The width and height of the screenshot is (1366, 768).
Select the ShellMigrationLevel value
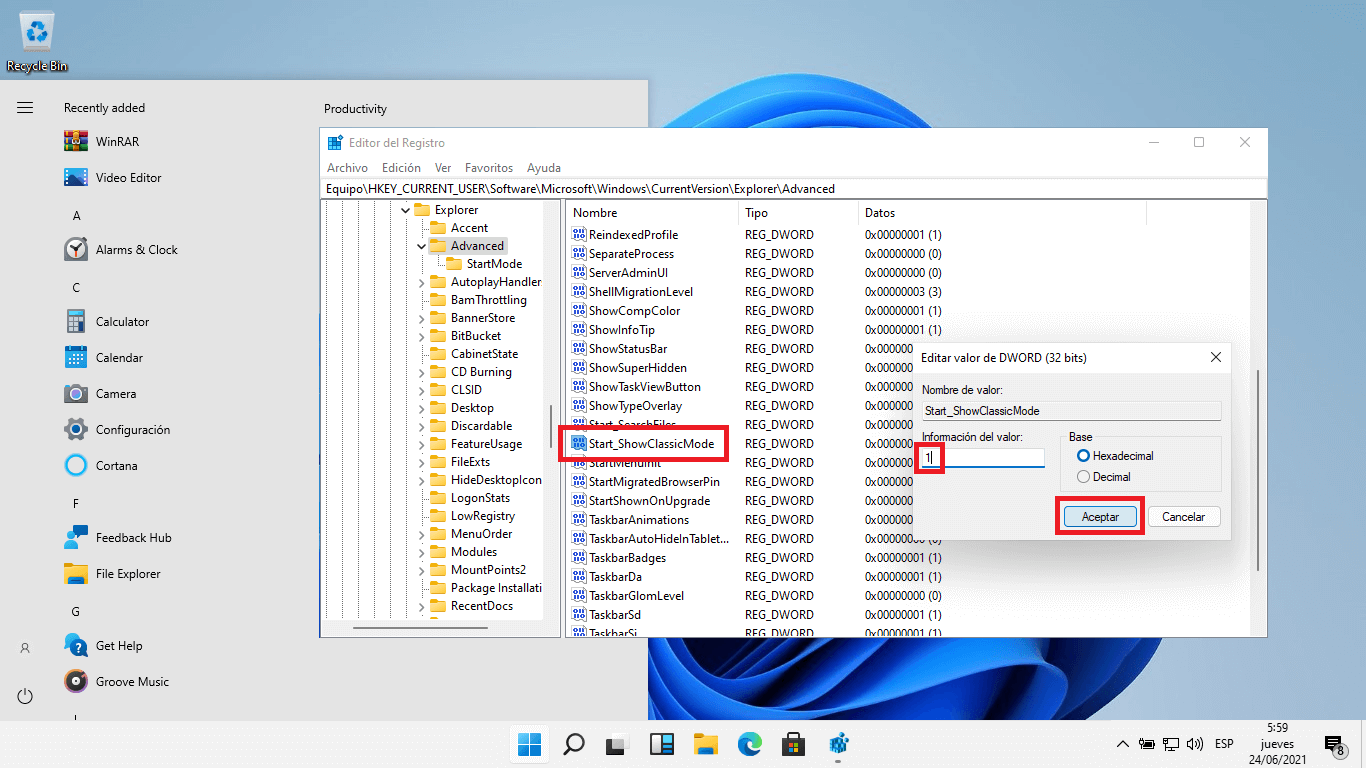pyautogui.click(x=641, y=292)
